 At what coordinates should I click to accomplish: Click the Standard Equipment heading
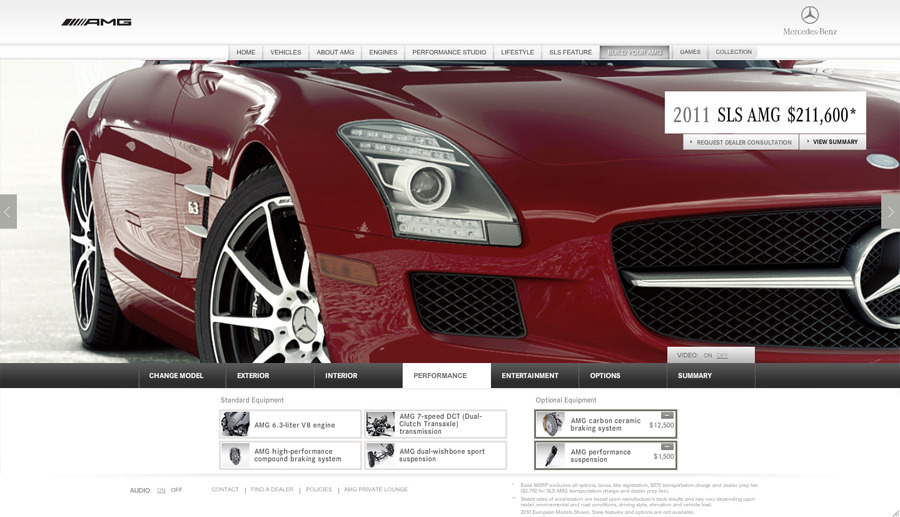tap(252, 401)
